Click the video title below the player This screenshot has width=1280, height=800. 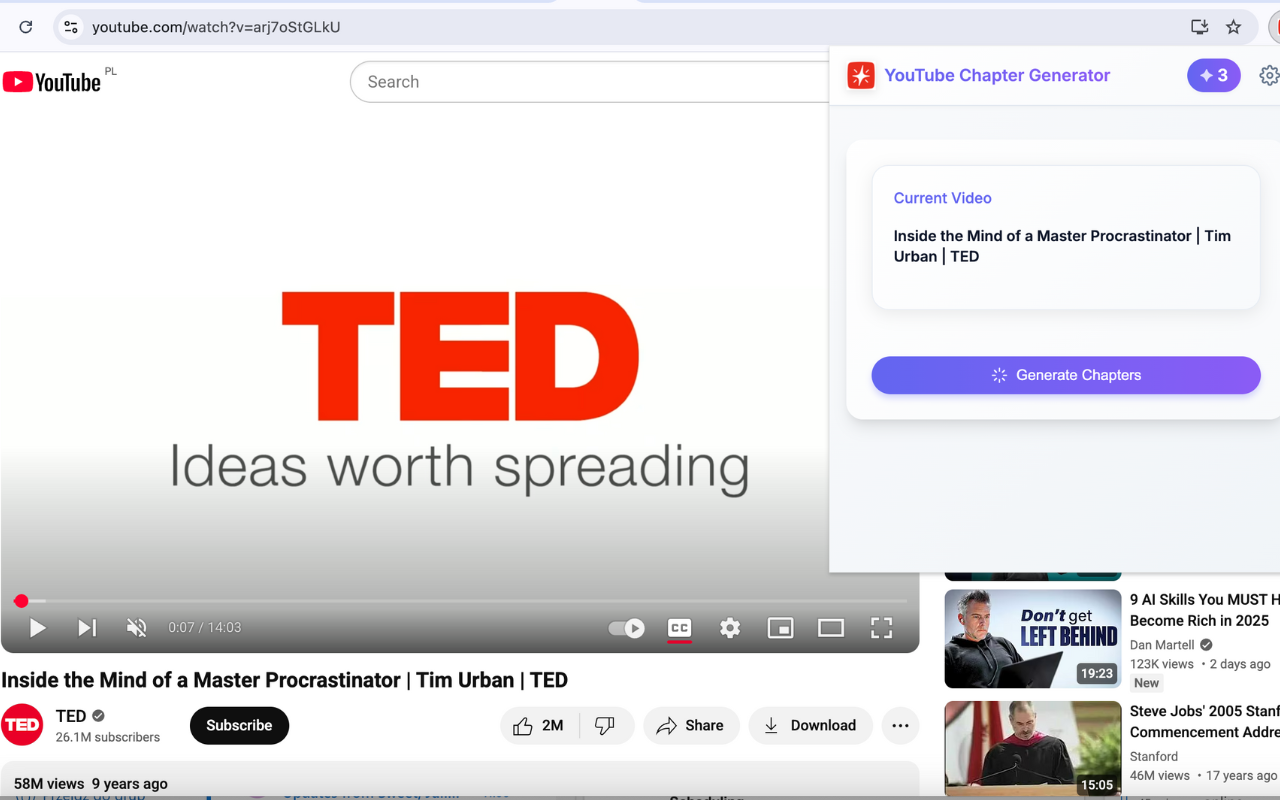284,680
